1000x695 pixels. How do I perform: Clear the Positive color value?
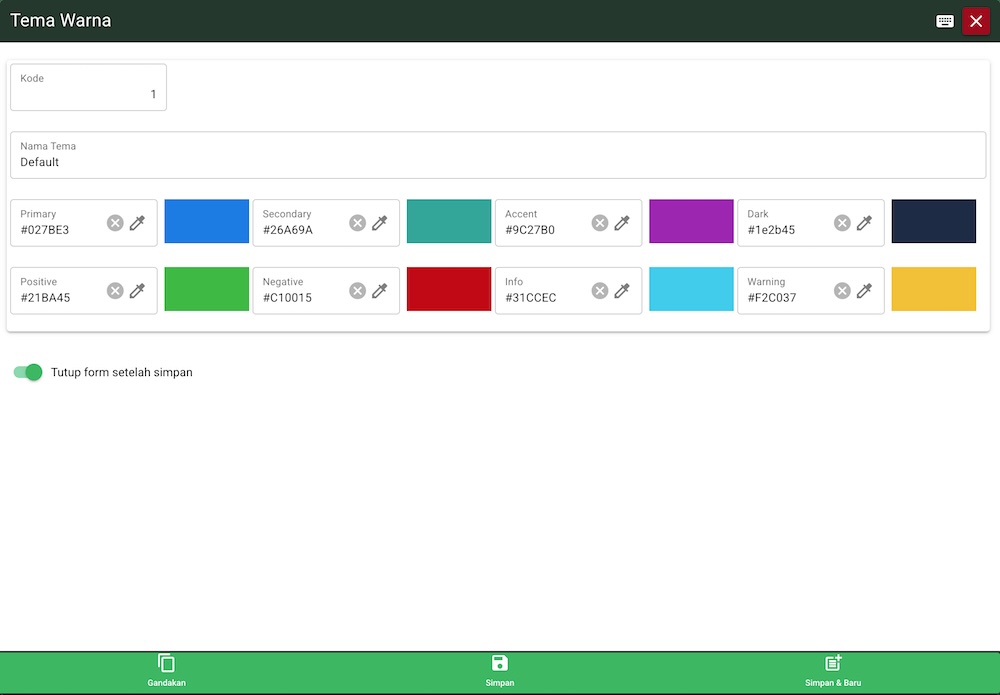click(x=114, y=290)
